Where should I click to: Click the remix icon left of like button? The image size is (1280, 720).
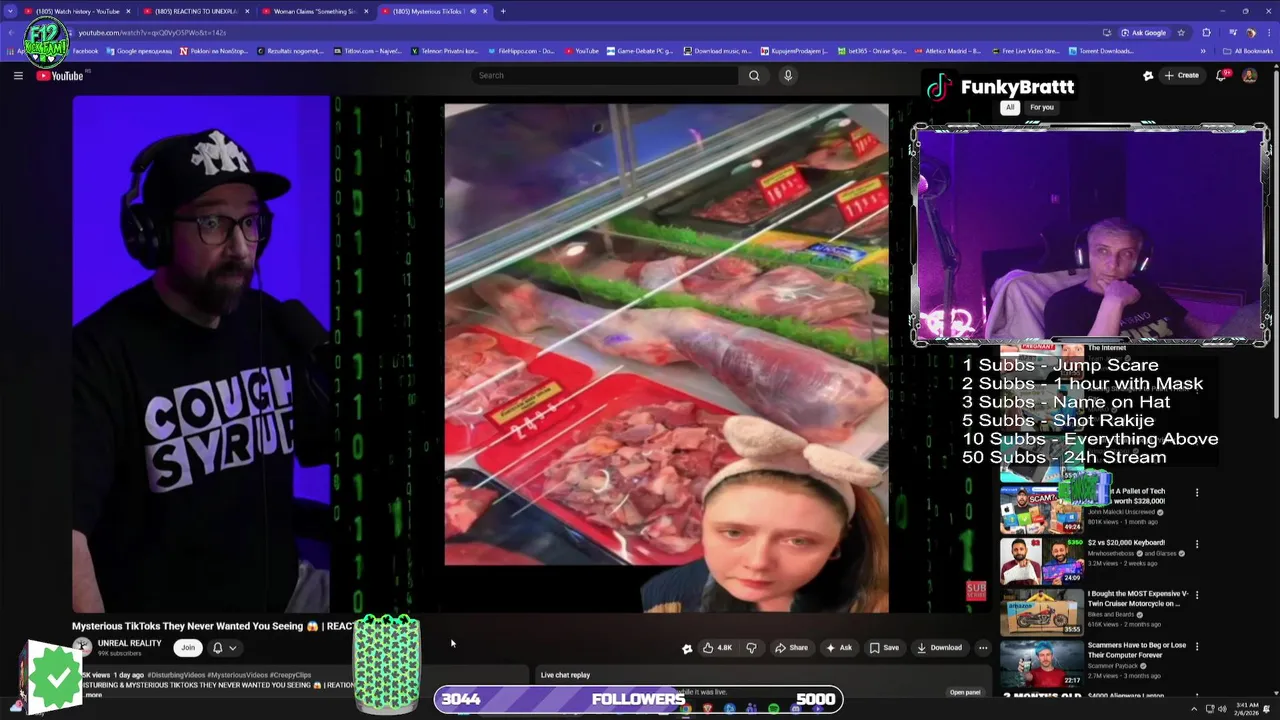(x=687, y=648)
